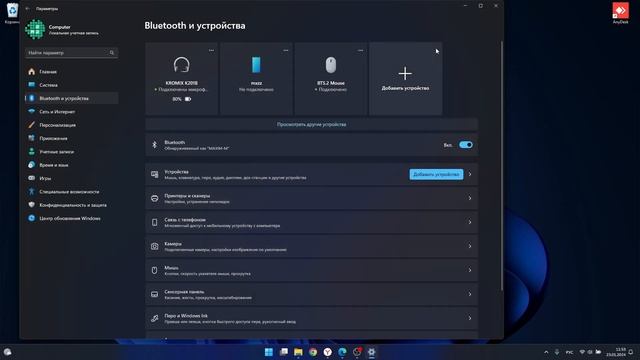Viewport: 640px width, 360px height.
Task: Open the phone device card icon
Action: point(256,65)
